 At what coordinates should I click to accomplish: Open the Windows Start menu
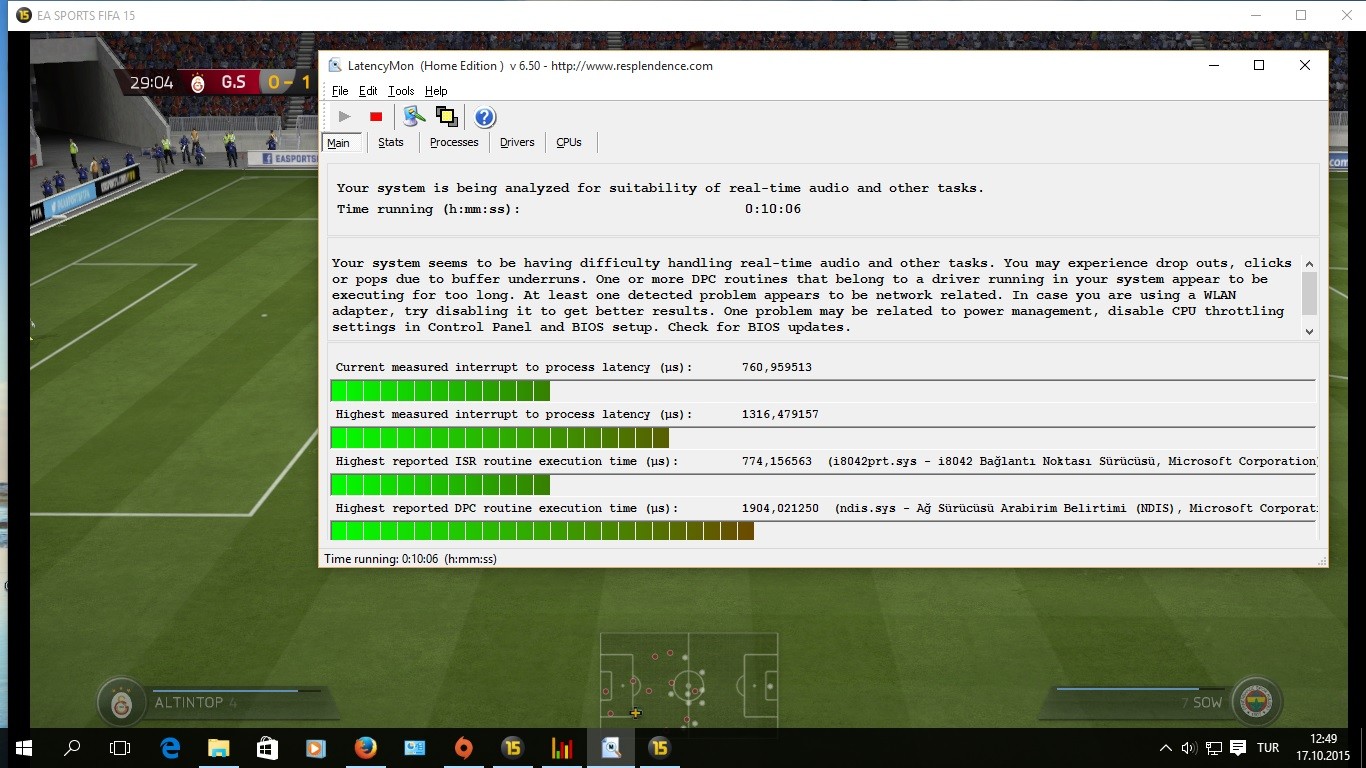(x=24, y=748)
